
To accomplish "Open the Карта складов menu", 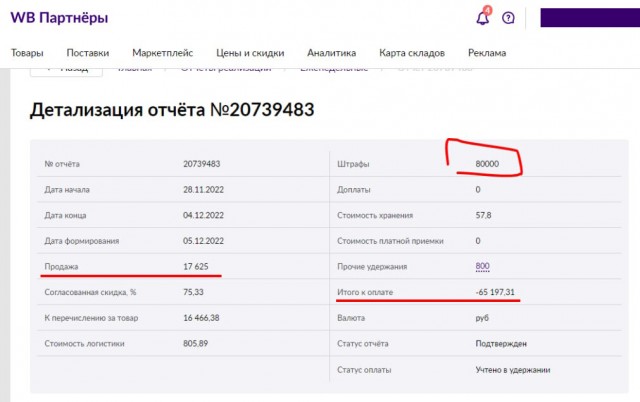I will [x=412, y=53].
